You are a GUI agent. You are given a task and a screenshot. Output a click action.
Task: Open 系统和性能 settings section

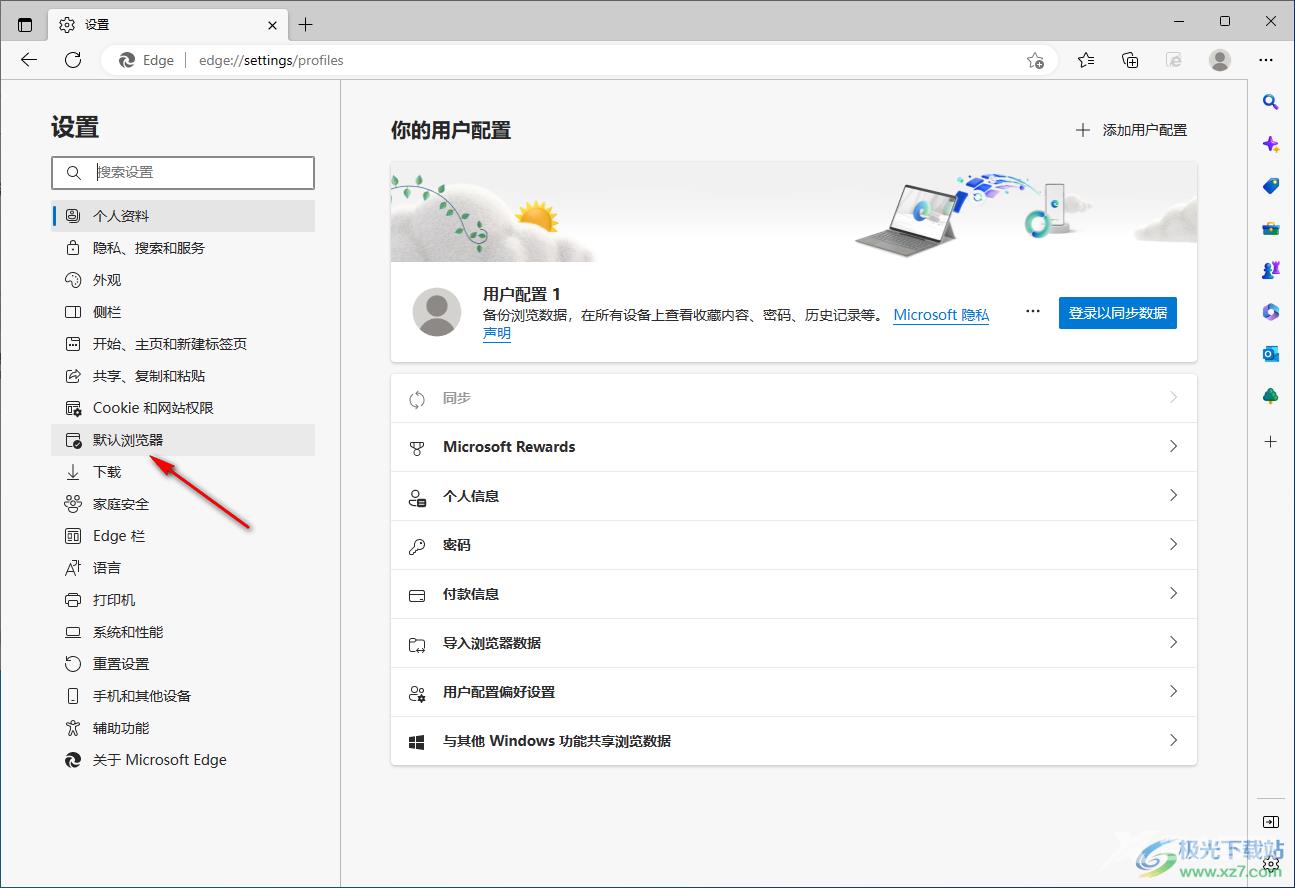coord(183,632)
